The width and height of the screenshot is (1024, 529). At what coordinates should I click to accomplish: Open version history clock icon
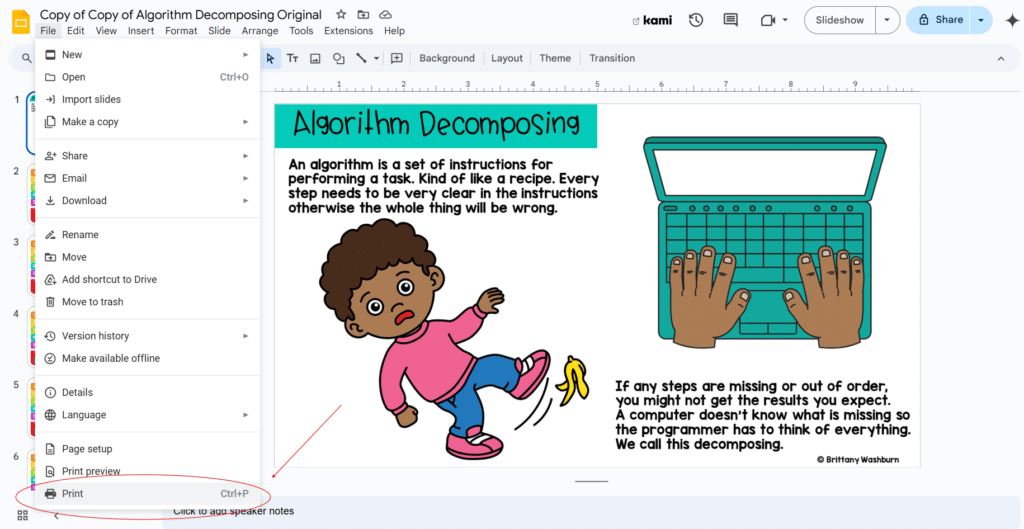pos(696,20)
